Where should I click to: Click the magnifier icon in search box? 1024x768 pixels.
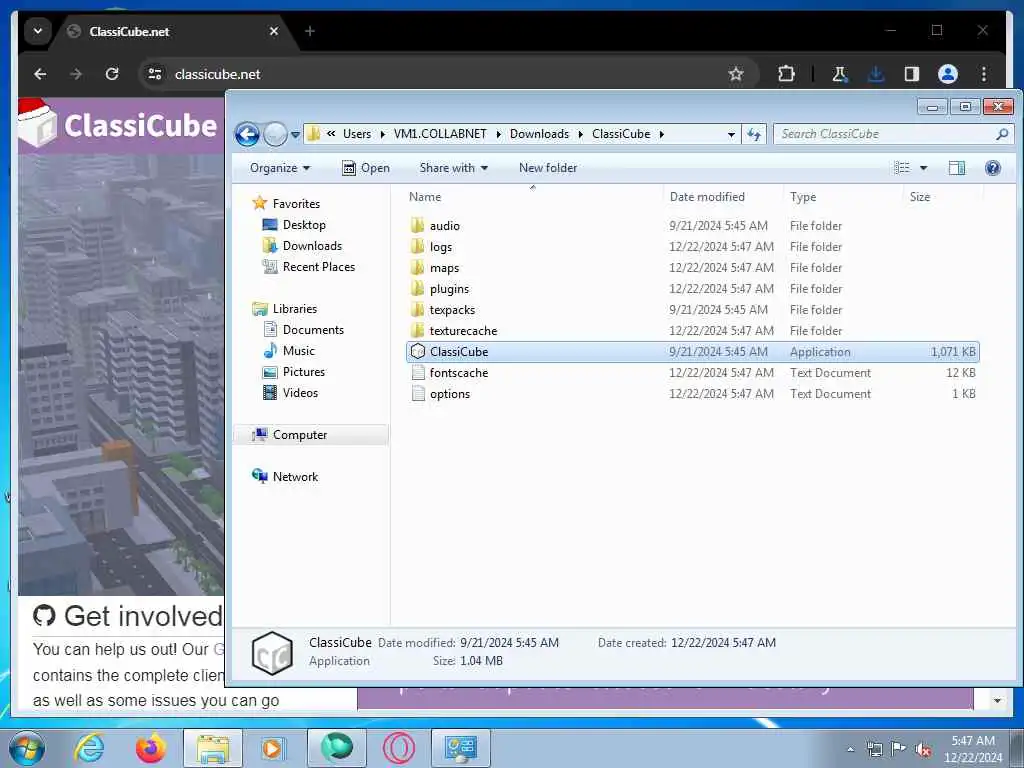[1002, 134]
